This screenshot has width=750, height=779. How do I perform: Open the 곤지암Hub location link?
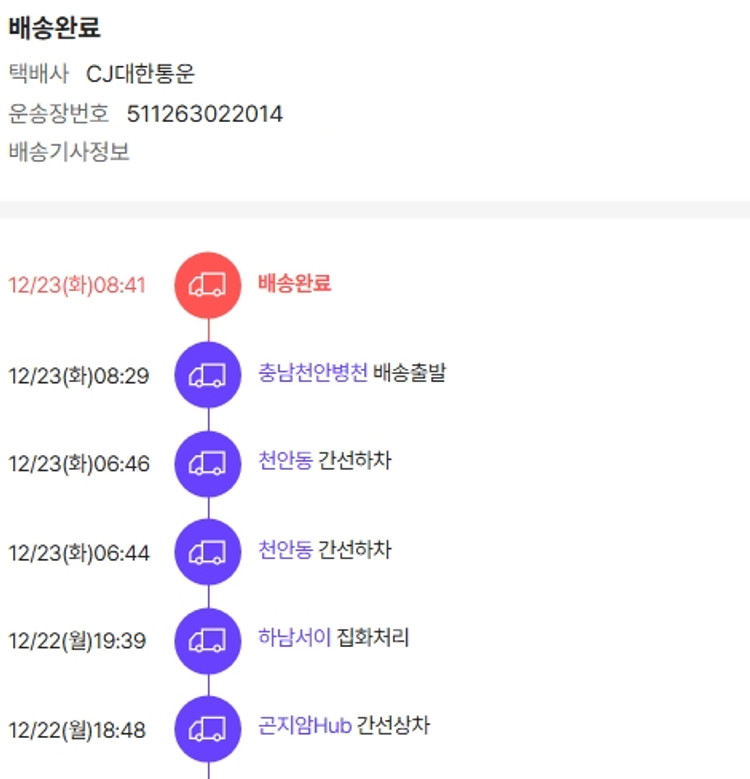(x=305, y=726)
